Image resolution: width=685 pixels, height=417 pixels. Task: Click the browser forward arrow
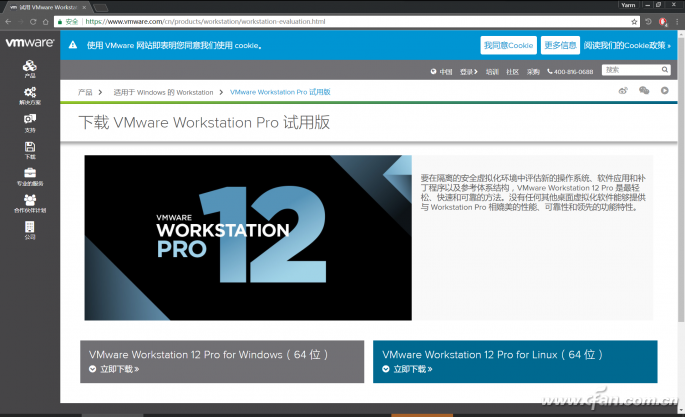21,21
